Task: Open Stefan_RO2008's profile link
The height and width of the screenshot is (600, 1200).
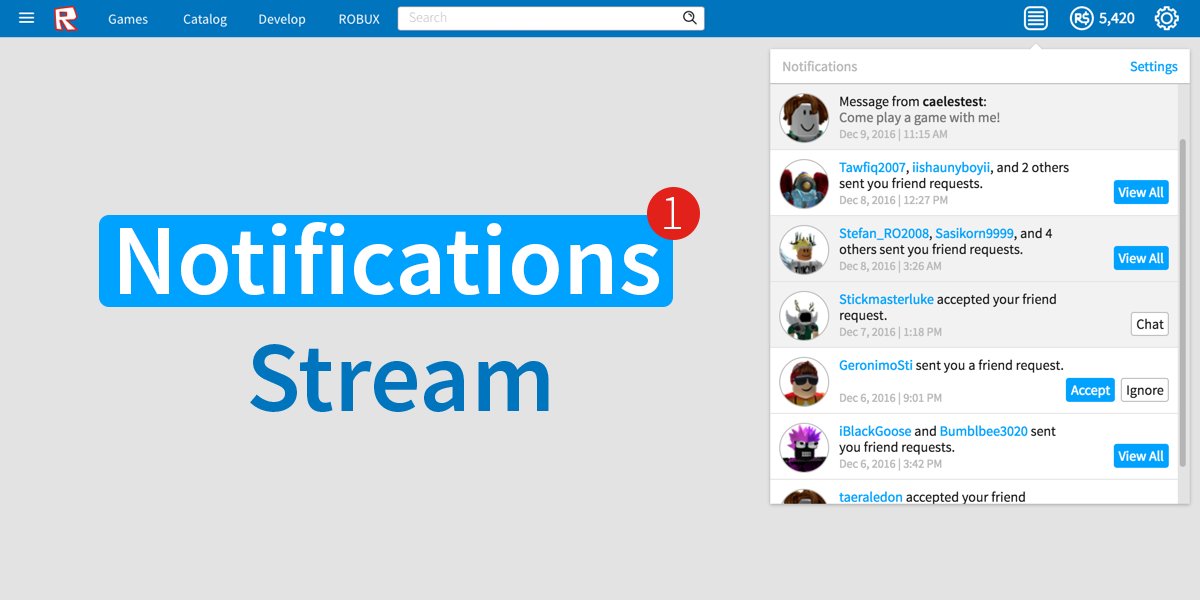Action: [x=884, y=233]
